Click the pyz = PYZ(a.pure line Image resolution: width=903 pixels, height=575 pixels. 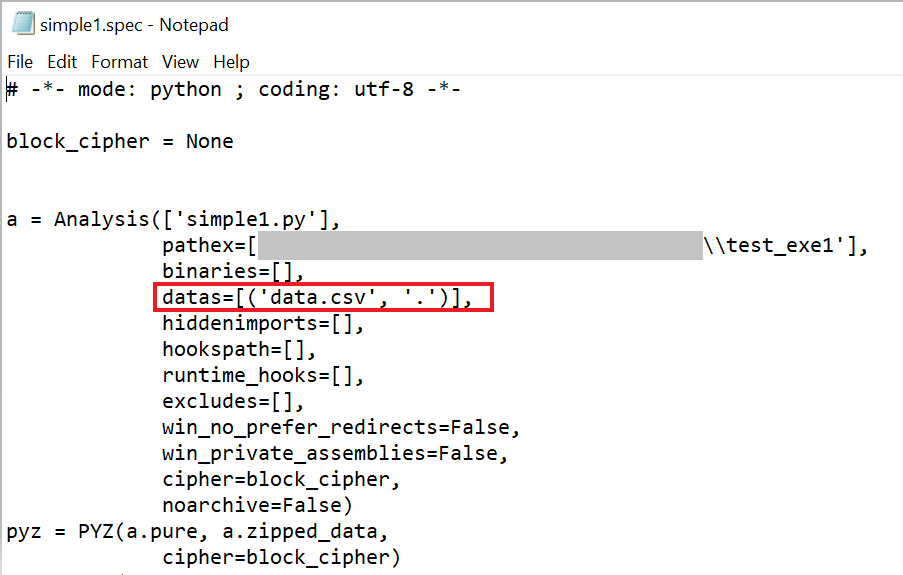(197, 531)
